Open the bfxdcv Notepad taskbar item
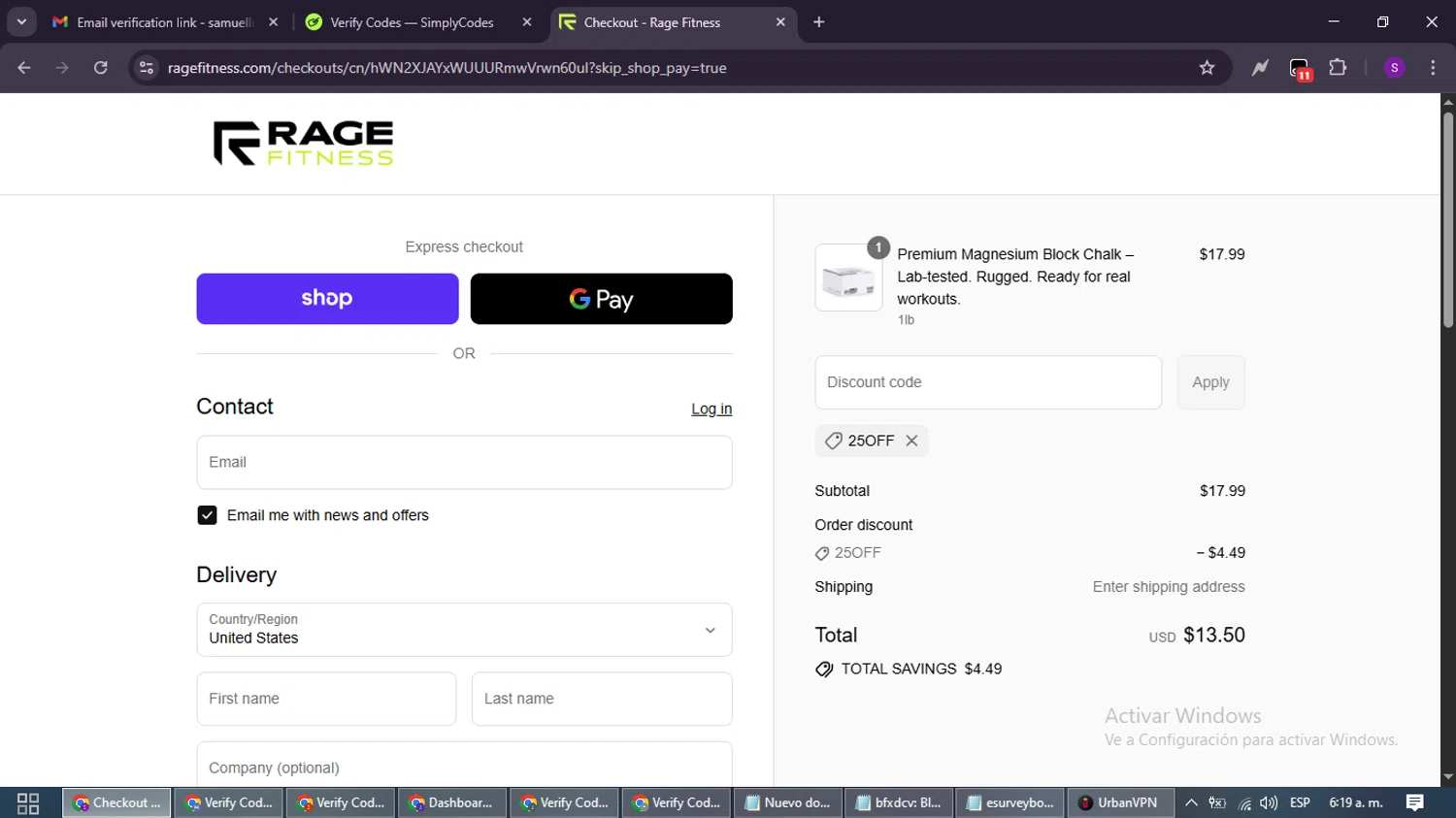The image size is (1456, 818). pyautogui.click(x=899, y=803)
